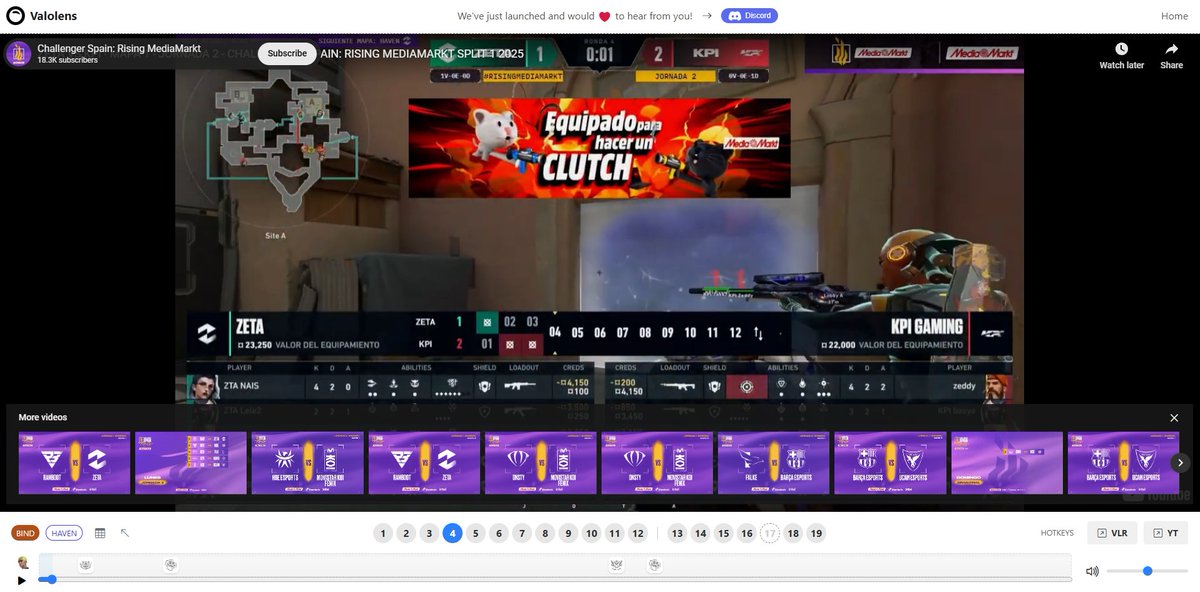Open the scoreboard table icon
This screenshot has width=1200, height=592.
click(x=100, y=533)
